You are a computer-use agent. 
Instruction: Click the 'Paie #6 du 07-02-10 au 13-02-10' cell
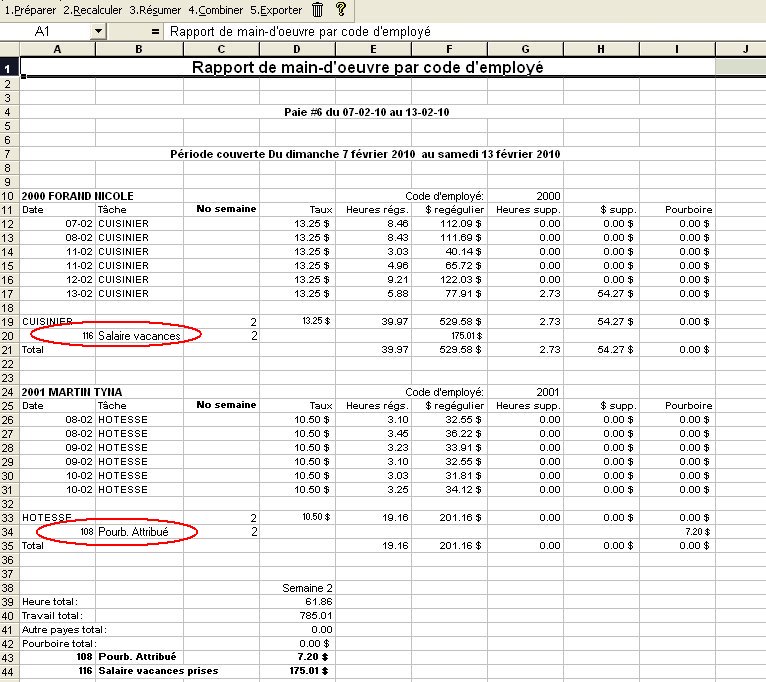[367, 112]
